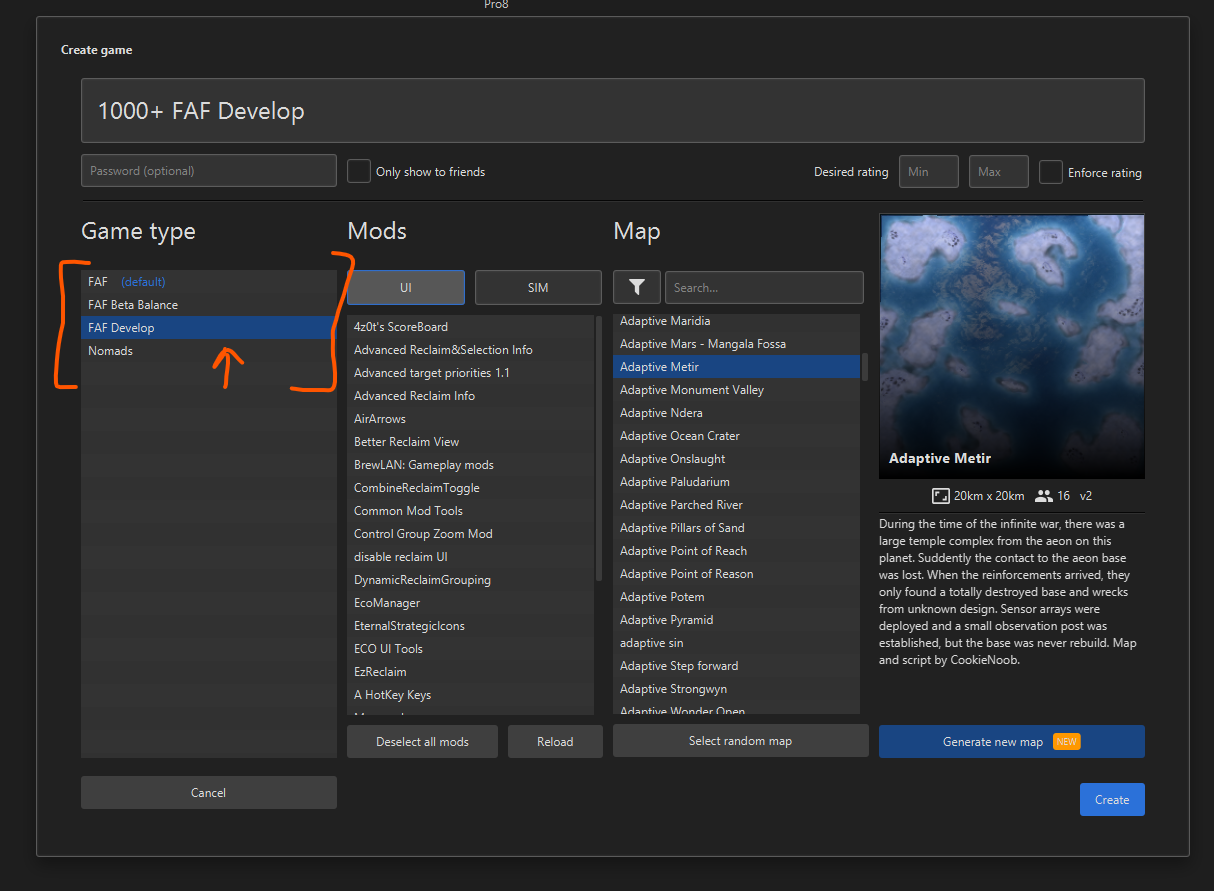Choose the Adaptive Ndera map

pos(737,413)
